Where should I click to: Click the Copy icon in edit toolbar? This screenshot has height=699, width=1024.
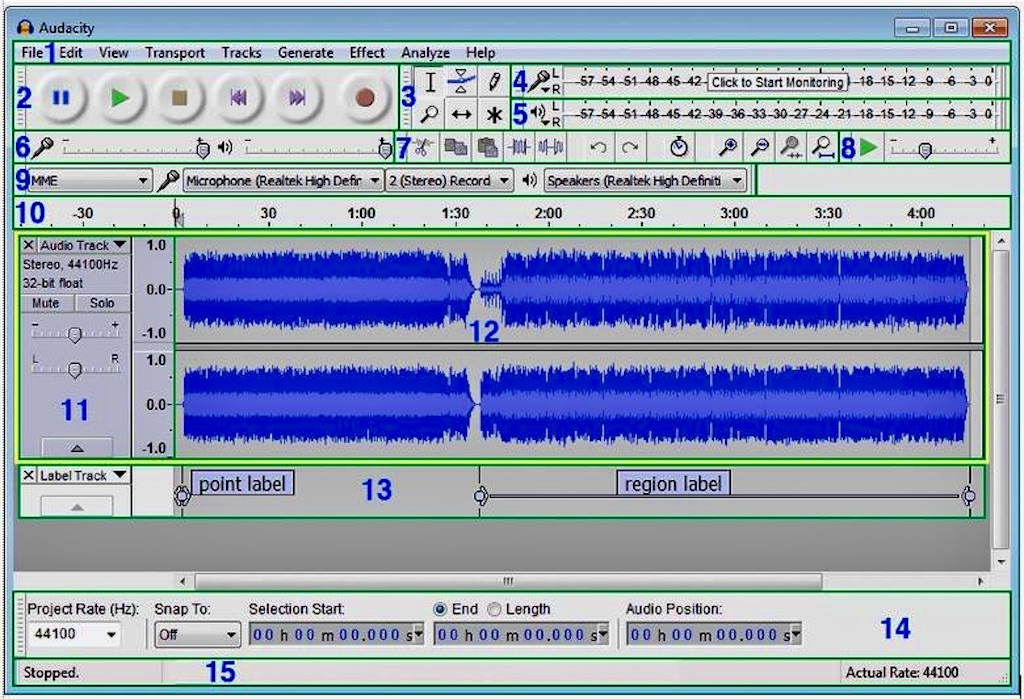[x=455, y=147]
